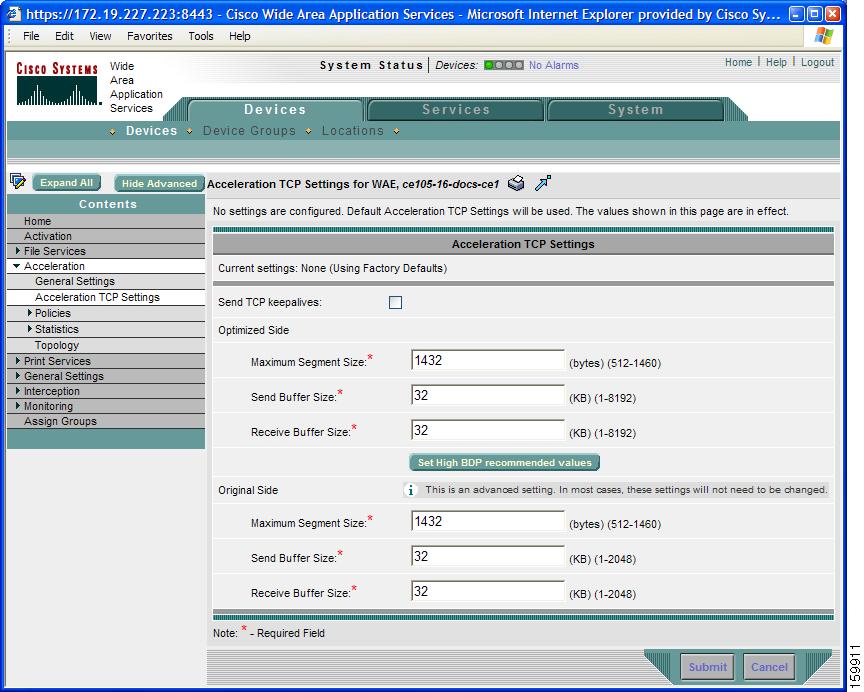The width and height of the screenshot is (864, 692).
Task: Open the View menu
Action: point(100,36)
